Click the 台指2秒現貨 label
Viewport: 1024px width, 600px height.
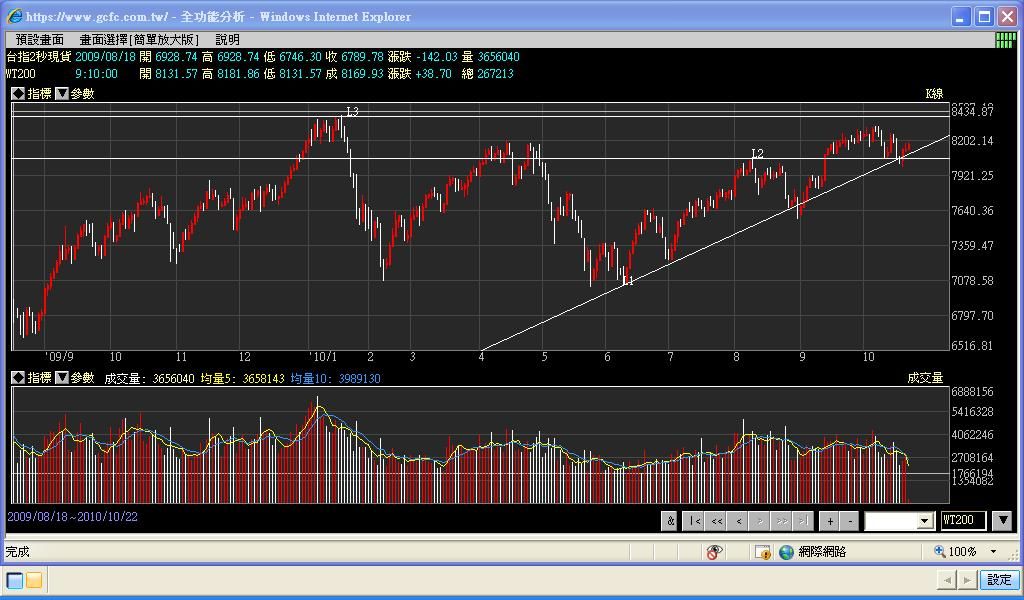coord(39,57)
